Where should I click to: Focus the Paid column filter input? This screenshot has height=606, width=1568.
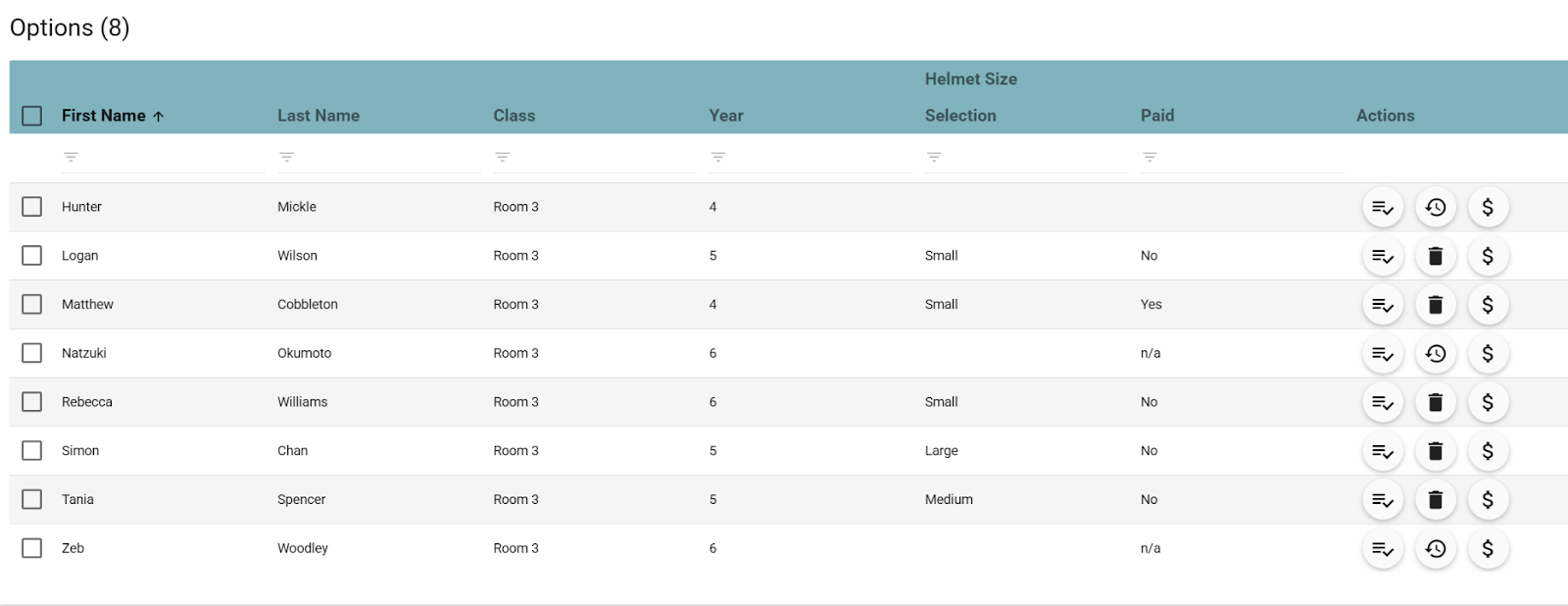point(1245,158)
